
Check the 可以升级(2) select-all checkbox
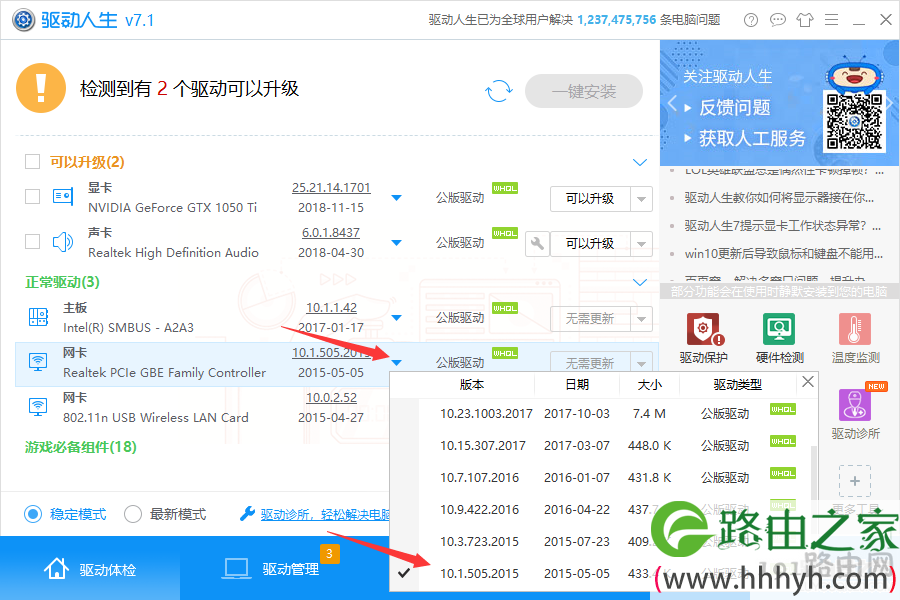tap(33, 161)
